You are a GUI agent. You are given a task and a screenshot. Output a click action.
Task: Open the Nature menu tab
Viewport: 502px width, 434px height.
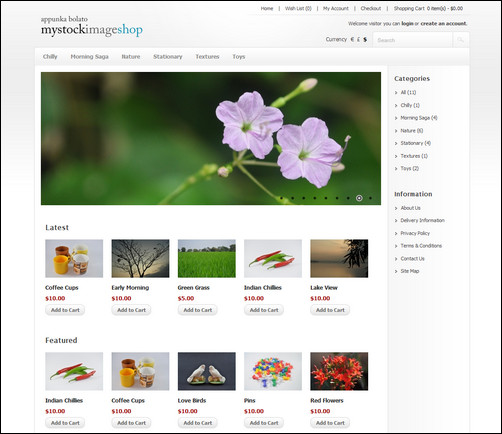tap(131, 57)
